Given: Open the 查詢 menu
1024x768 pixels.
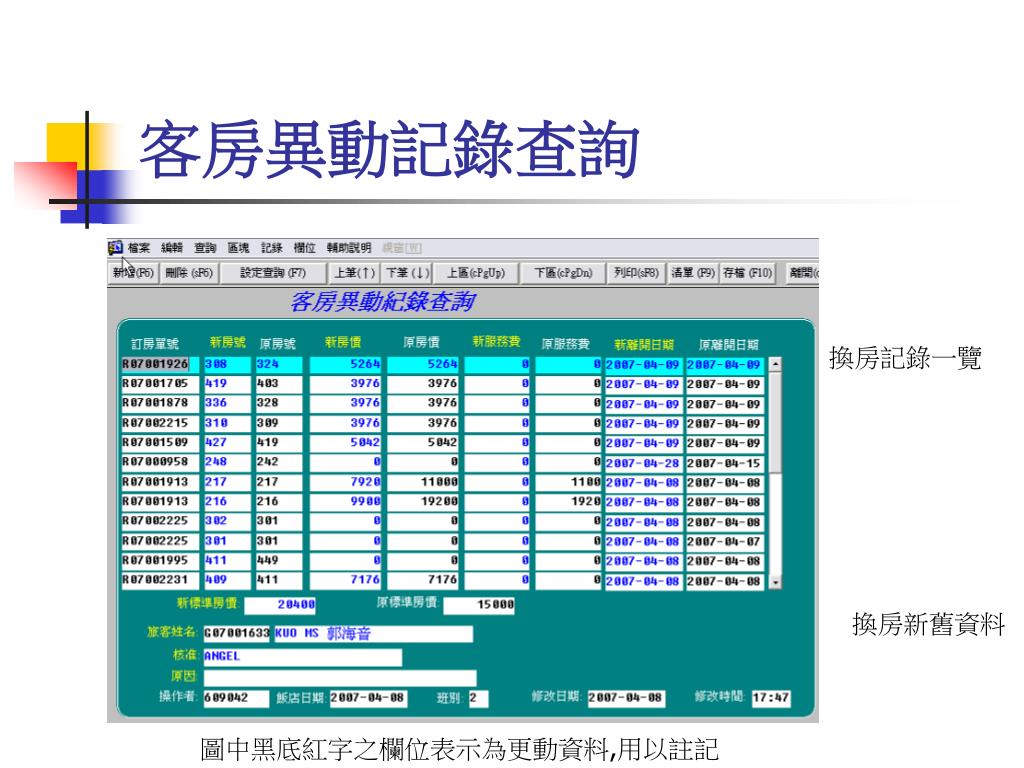Looking at the screenshot, I should point(205,248).
